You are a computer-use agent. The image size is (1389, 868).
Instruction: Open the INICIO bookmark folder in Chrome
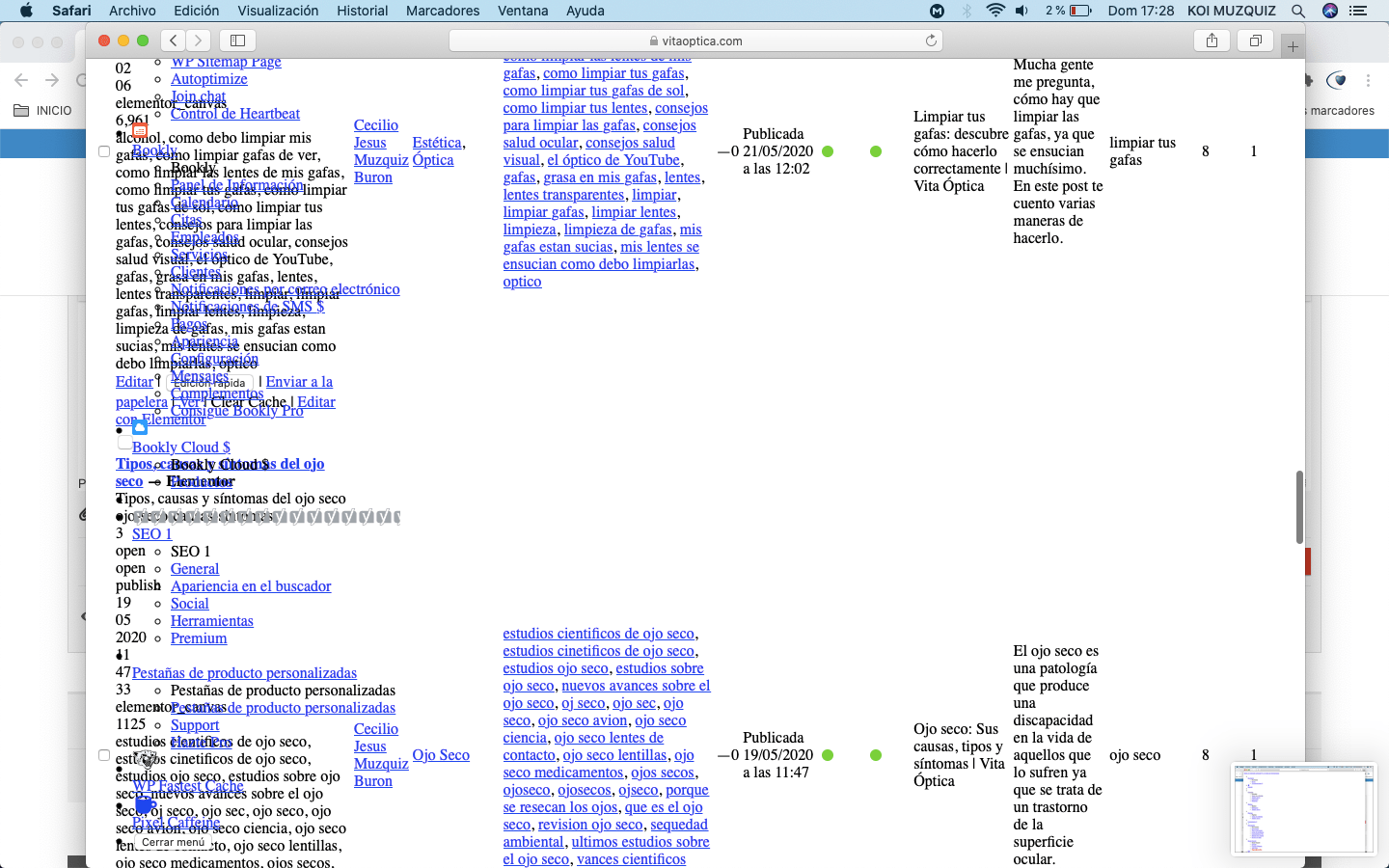42,111
